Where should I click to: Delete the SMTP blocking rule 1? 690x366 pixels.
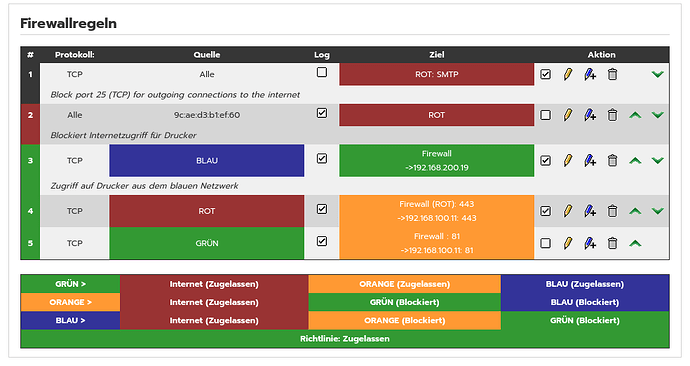click(612, 74)
